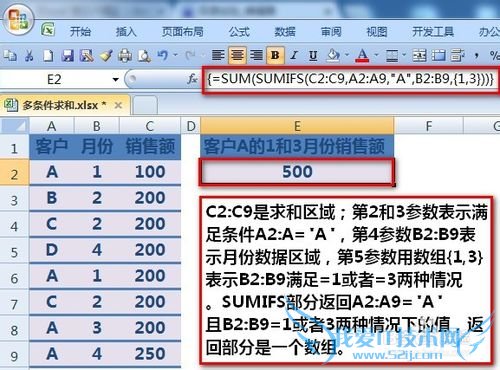This screenshot has width=500, height=370.
Task: Apply the fill color bucket
Action: tap(333, 55)
